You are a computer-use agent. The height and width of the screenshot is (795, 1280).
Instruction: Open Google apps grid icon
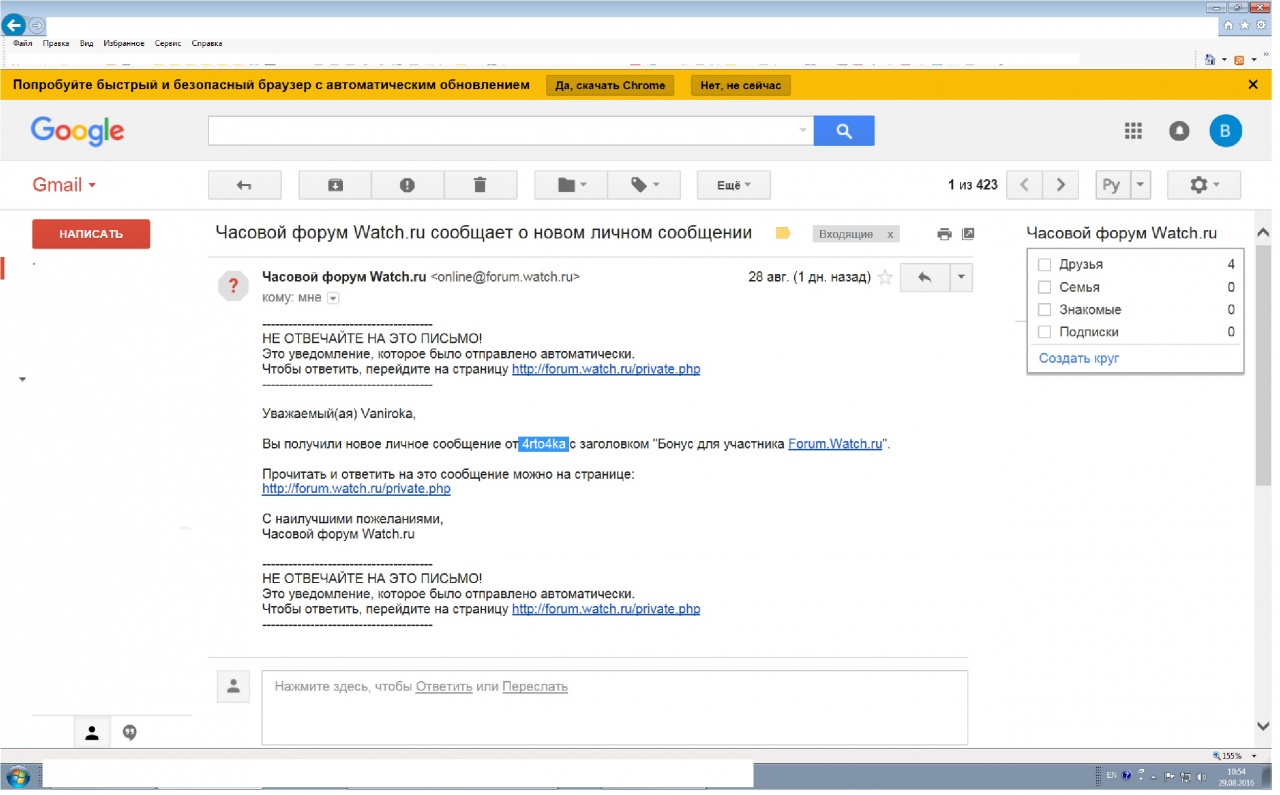click(x=1133, y=131)
